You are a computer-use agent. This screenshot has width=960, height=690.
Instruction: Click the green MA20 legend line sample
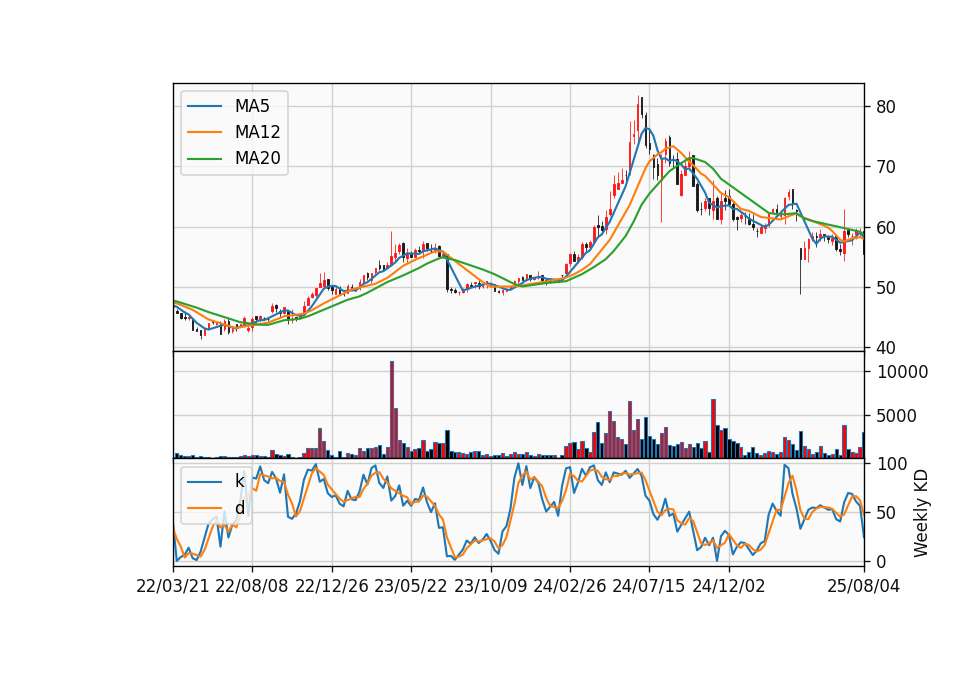pyautogui.click(x=204, y=159)
